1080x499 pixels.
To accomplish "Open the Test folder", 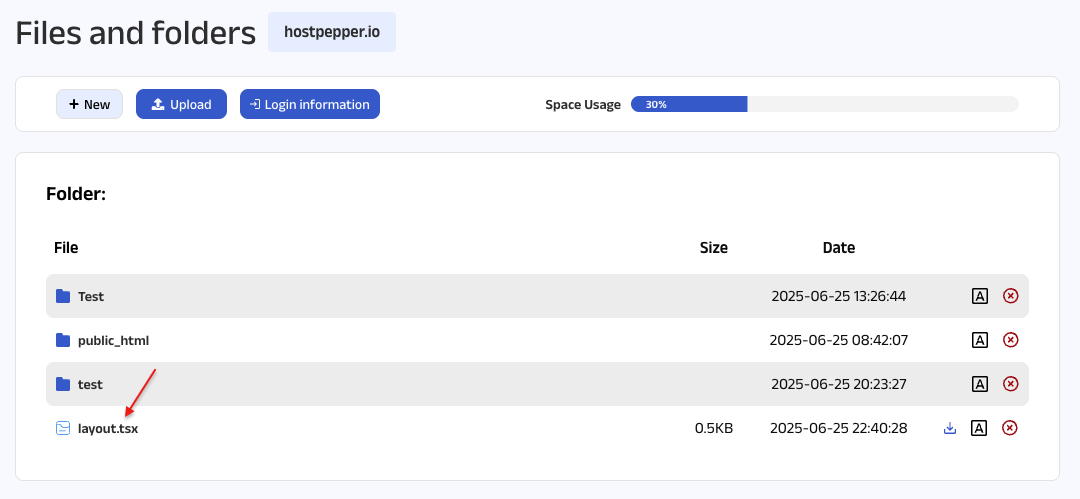I will pyautogui.click(x=91, y=296).
